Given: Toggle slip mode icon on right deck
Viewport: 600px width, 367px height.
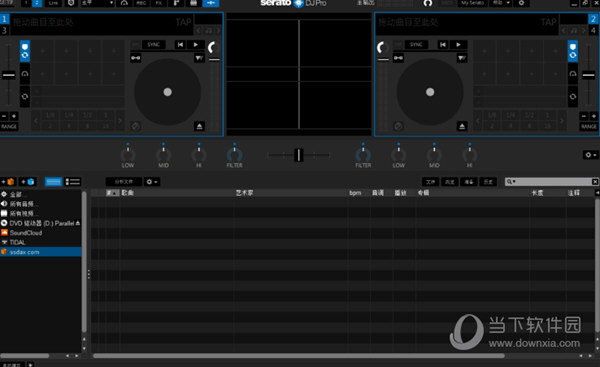Looking at the screenshot, I should (x=461, y=58).
